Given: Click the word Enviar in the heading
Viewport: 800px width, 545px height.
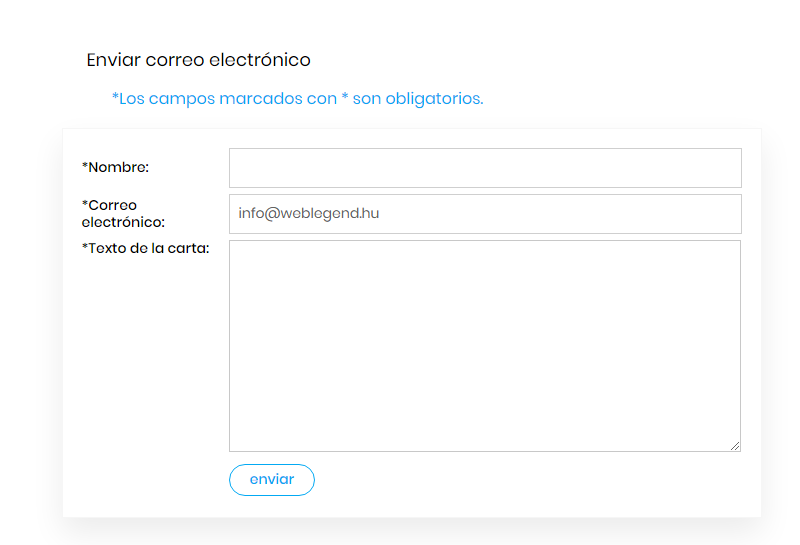Looking at the screenshot, I should point(113,60).
